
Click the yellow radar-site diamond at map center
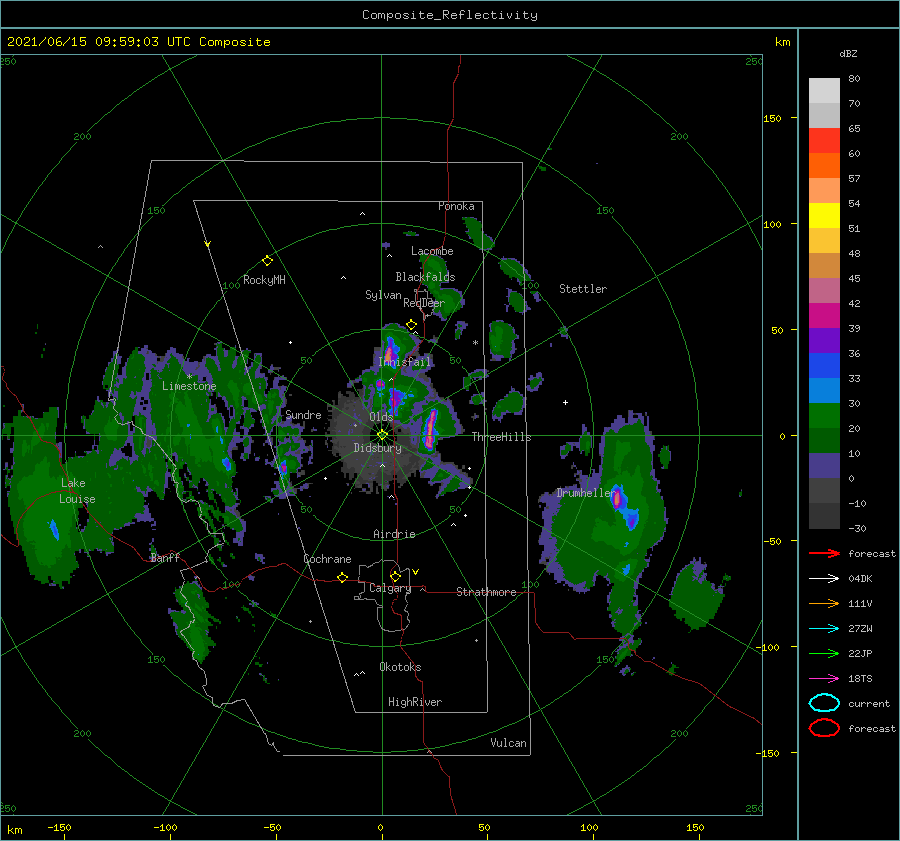point(382,435)
